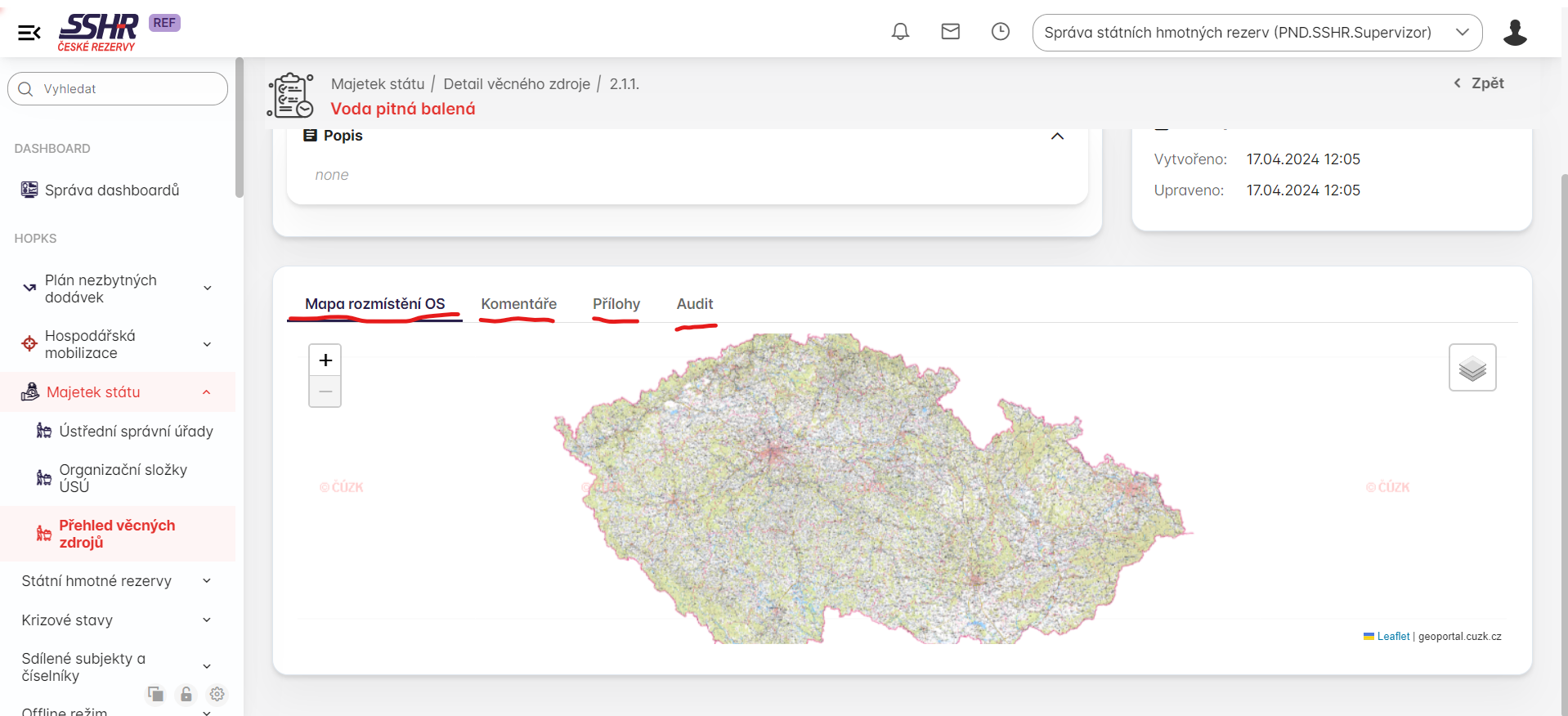
Task: Open the history clock icon
Action: (1000, 32)
